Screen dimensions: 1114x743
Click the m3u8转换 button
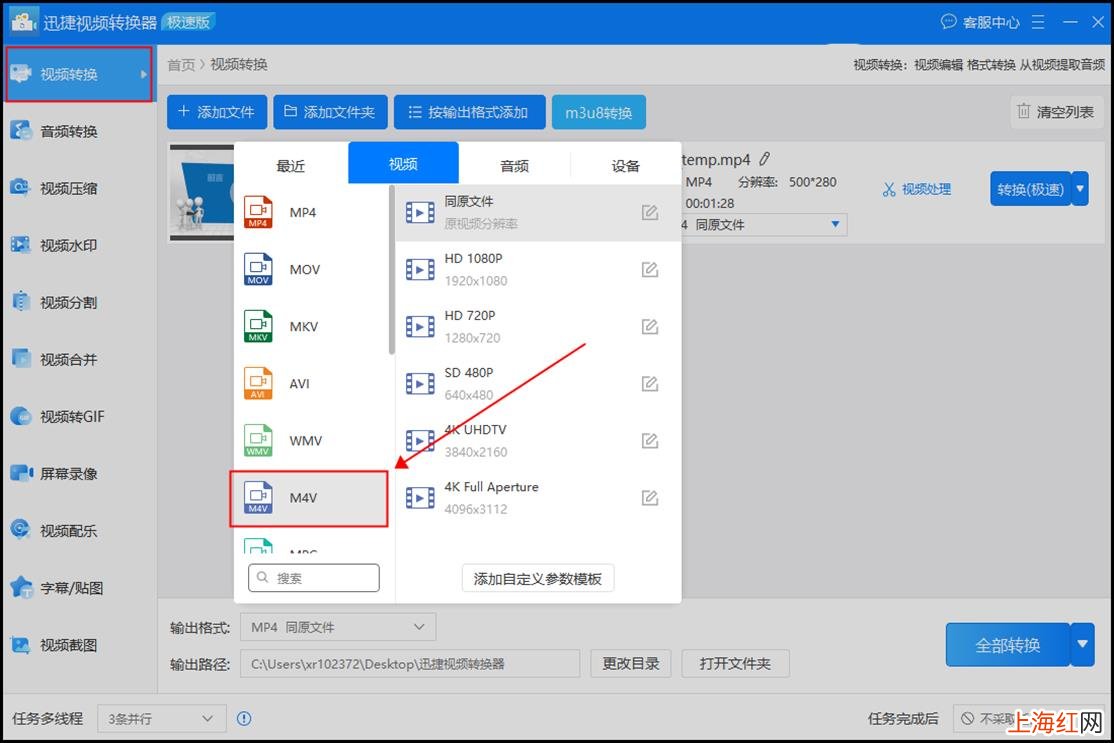click(599, 112)
